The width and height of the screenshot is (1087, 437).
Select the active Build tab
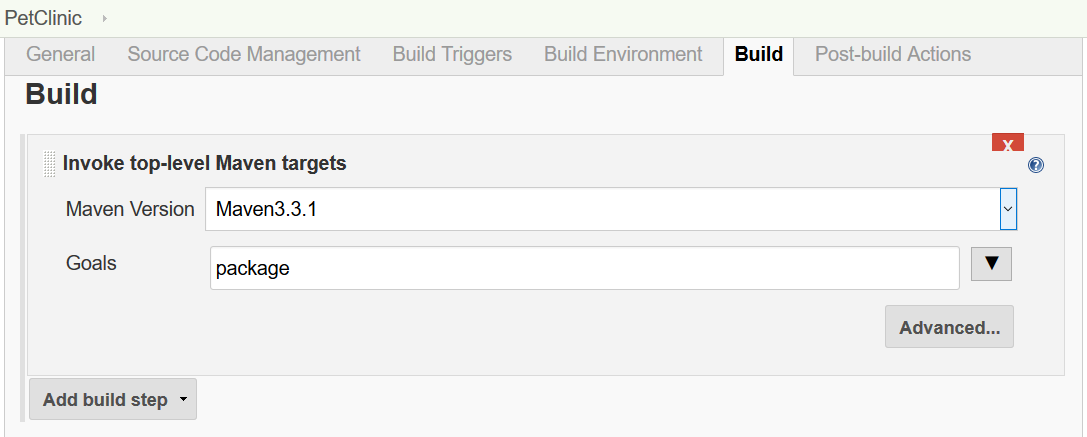[x=758, y=54]
